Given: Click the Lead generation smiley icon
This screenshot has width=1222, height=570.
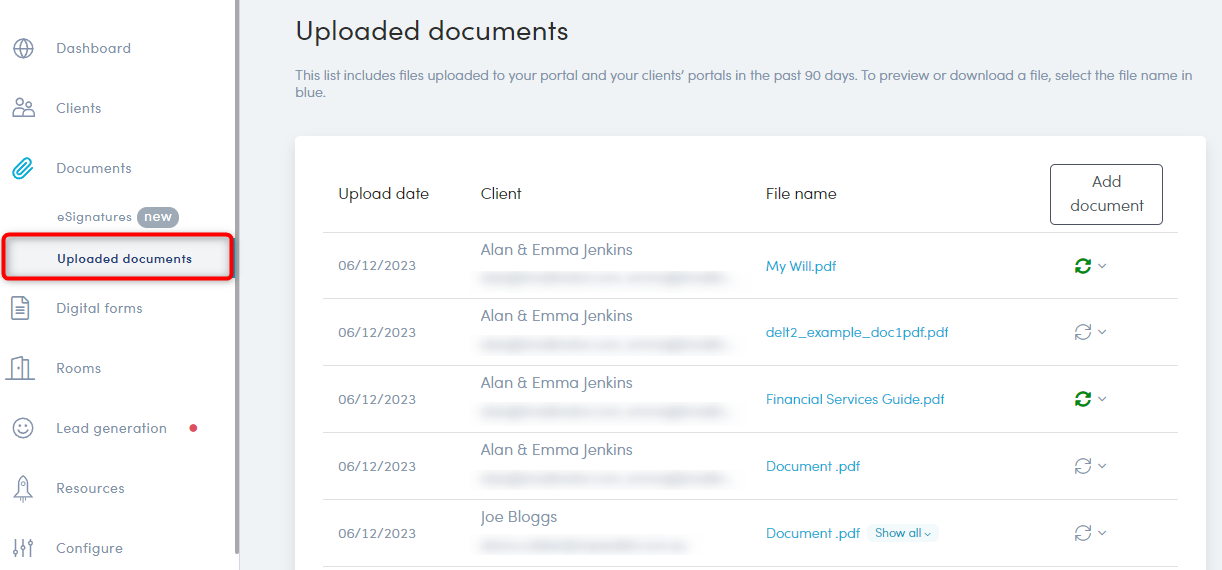Looking at the screenshot, I should (23, 428).
